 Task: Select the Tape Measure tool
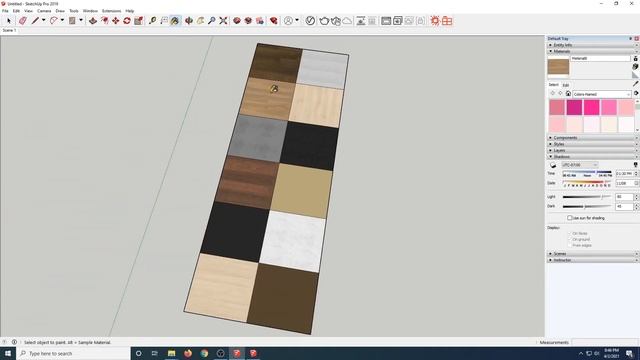152,20
